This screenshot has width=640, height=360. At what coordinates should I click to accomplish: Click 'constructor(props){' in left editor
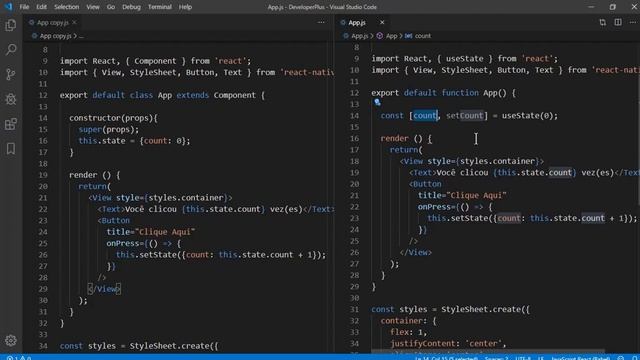tap(113, 118)
